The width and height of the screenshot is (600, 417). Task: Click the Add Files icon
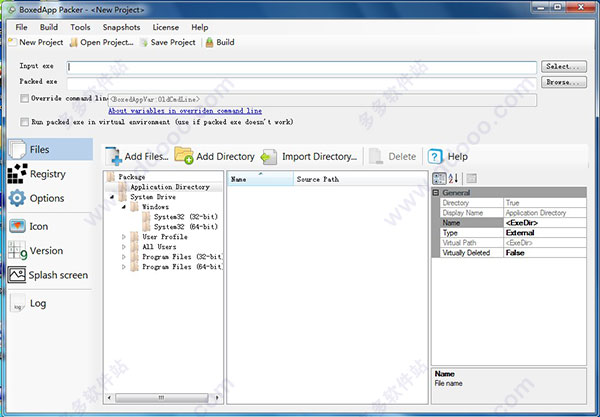(113, 156)
